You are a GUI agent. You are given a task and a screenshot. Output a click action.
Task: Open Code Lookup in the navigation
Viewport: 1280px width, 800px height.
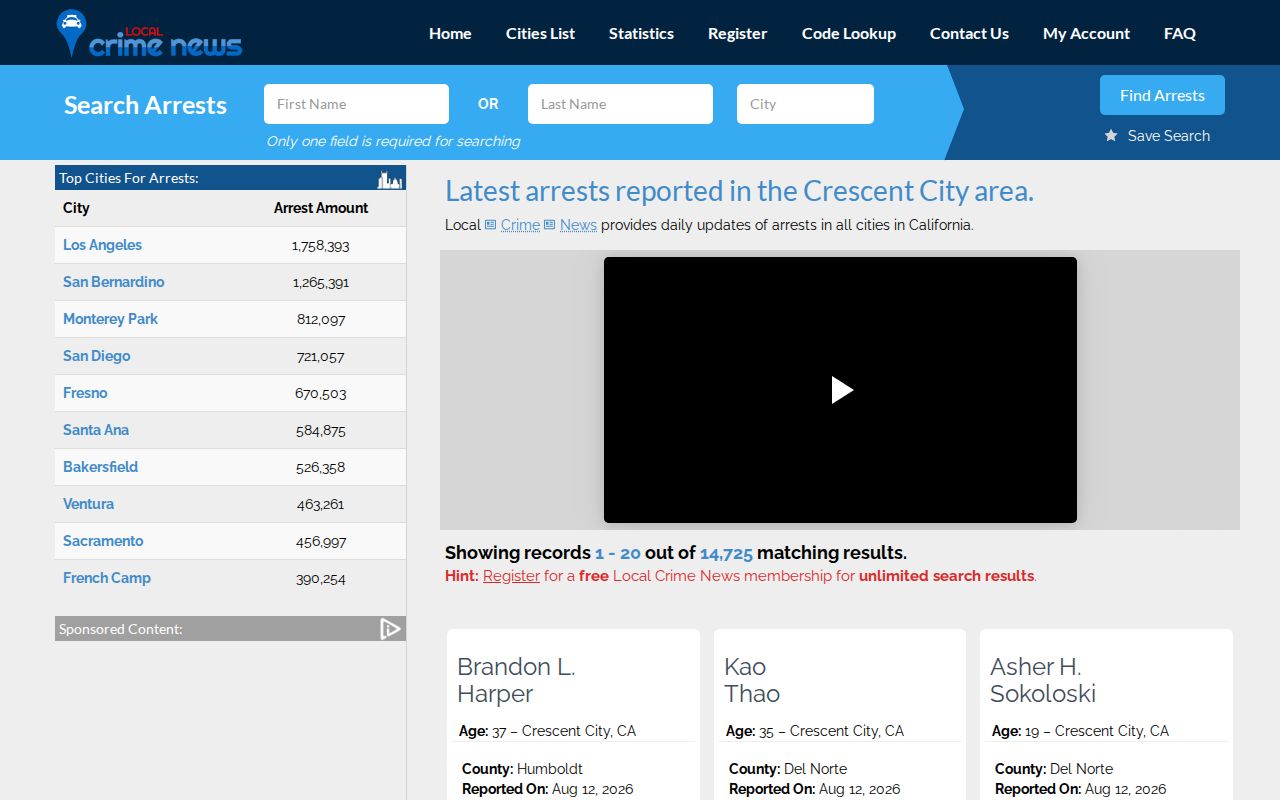coord(849,33)
